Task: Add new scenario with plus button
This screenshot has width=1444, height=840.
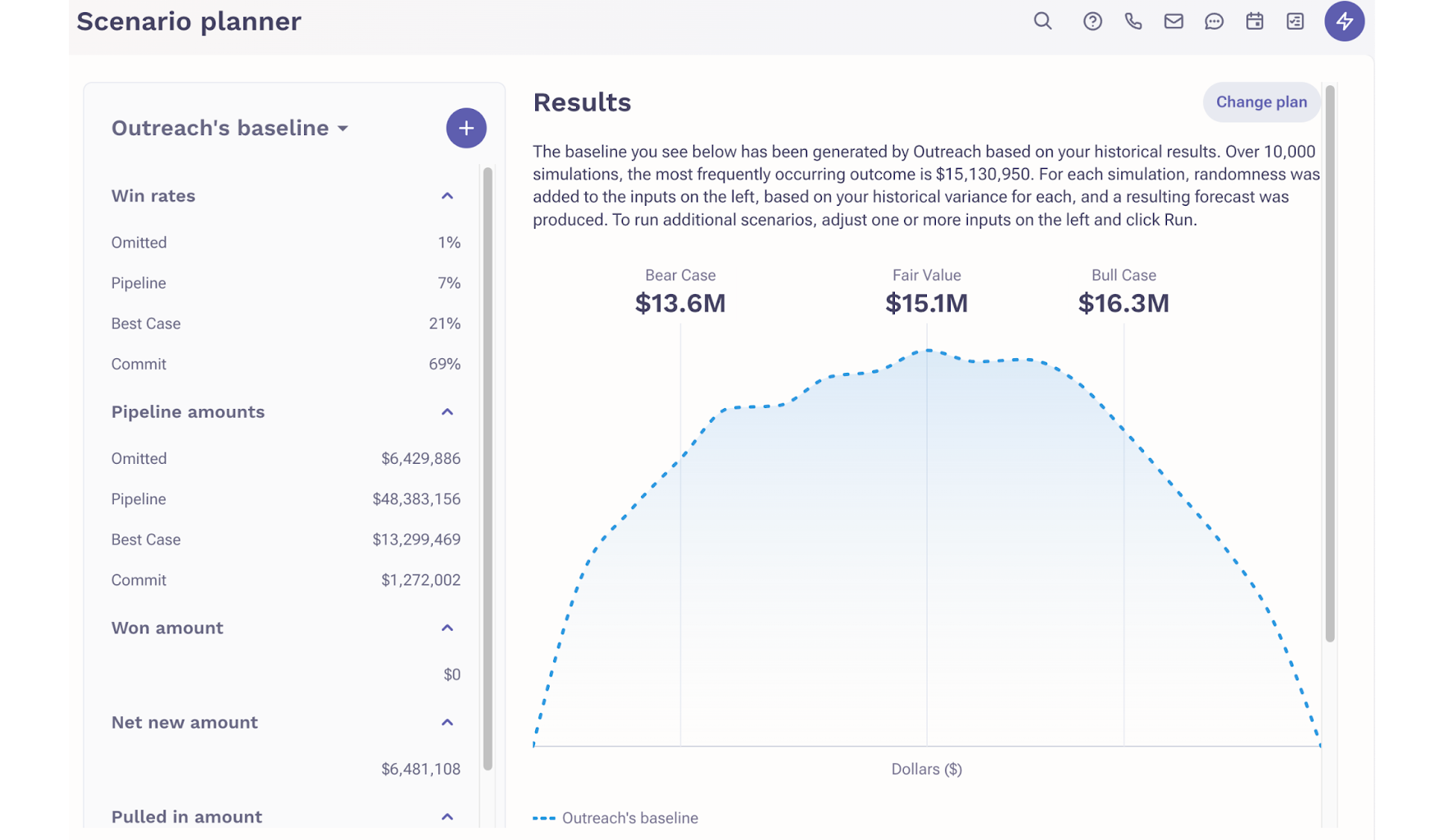Action: (466, 128)
